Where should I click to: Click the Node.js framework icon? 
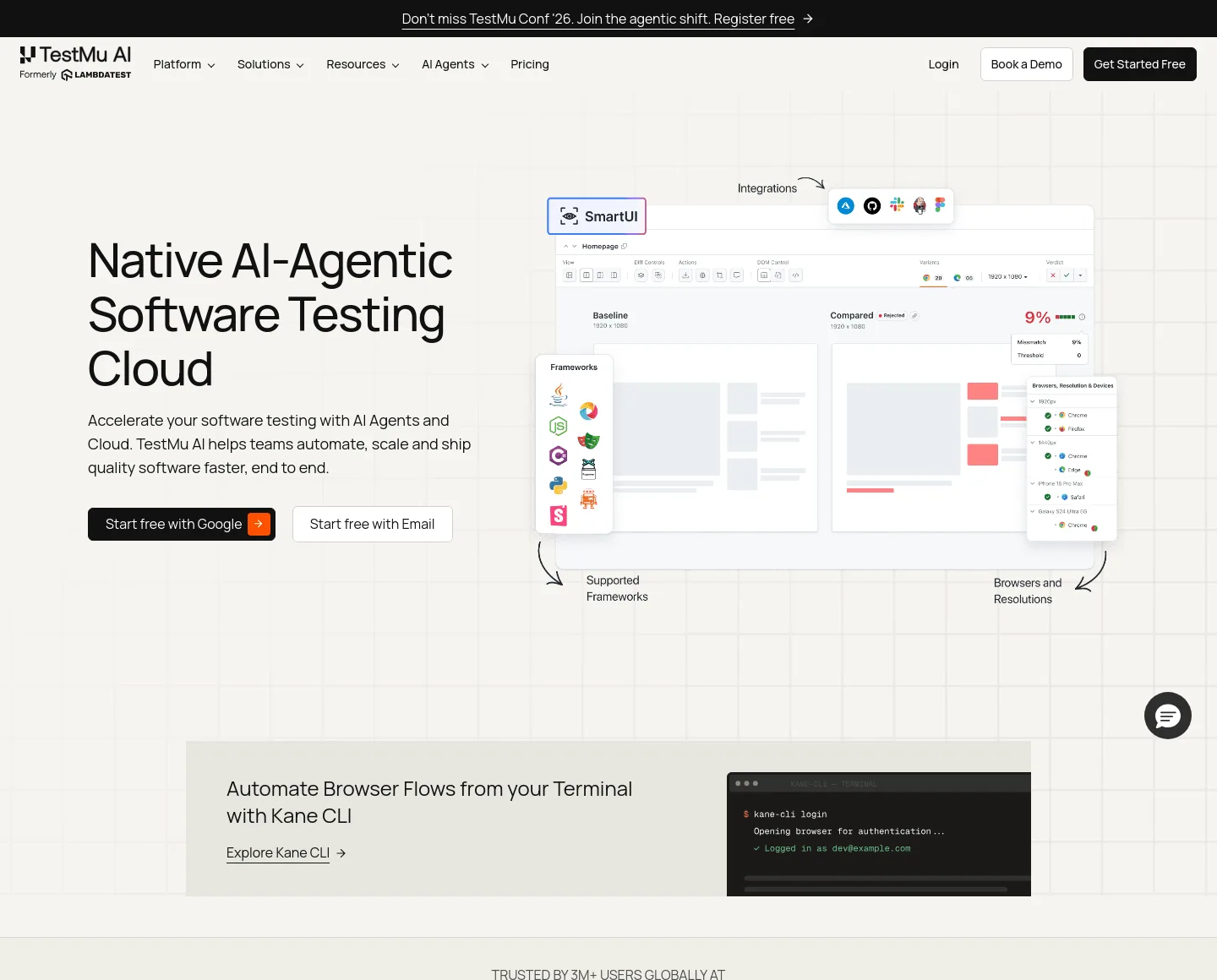558,426
